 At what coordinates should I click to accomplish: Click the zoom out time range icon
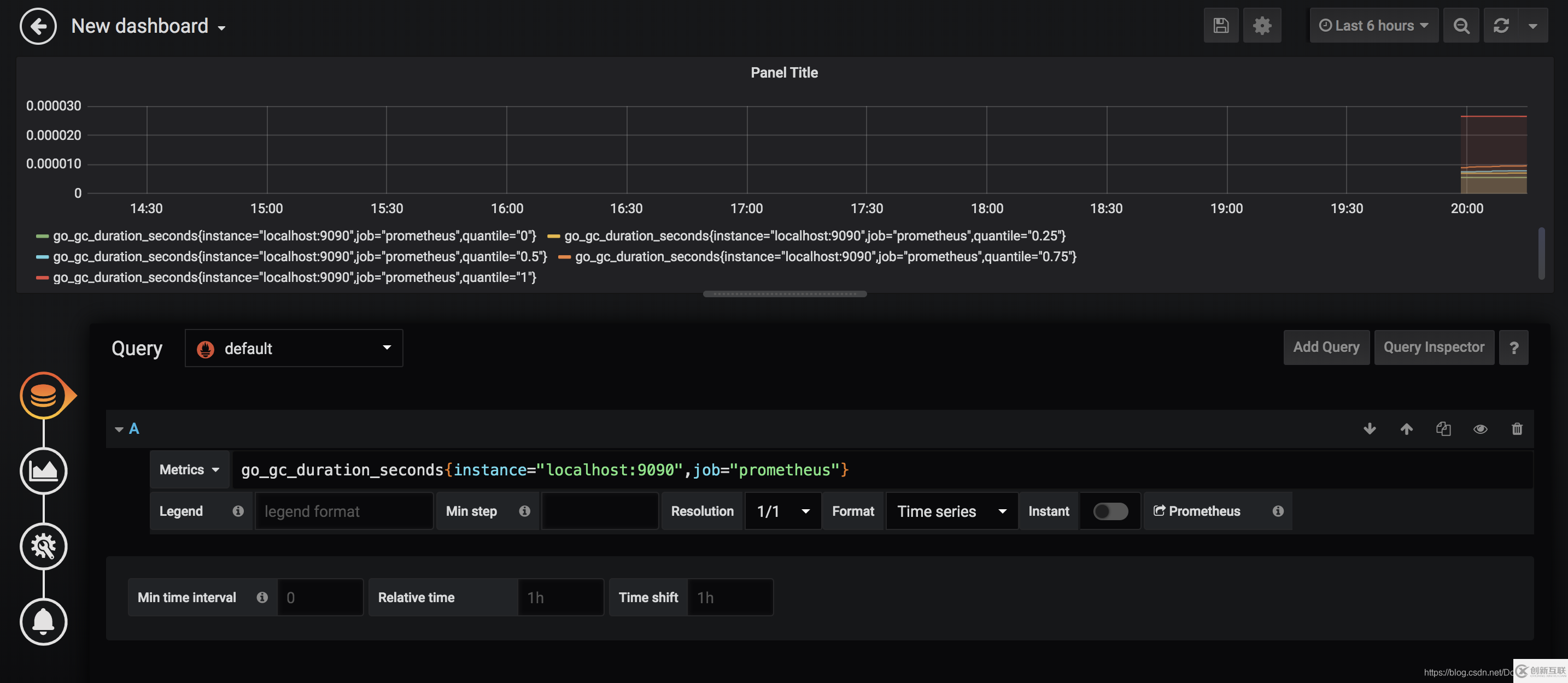tap(1461, 26)
